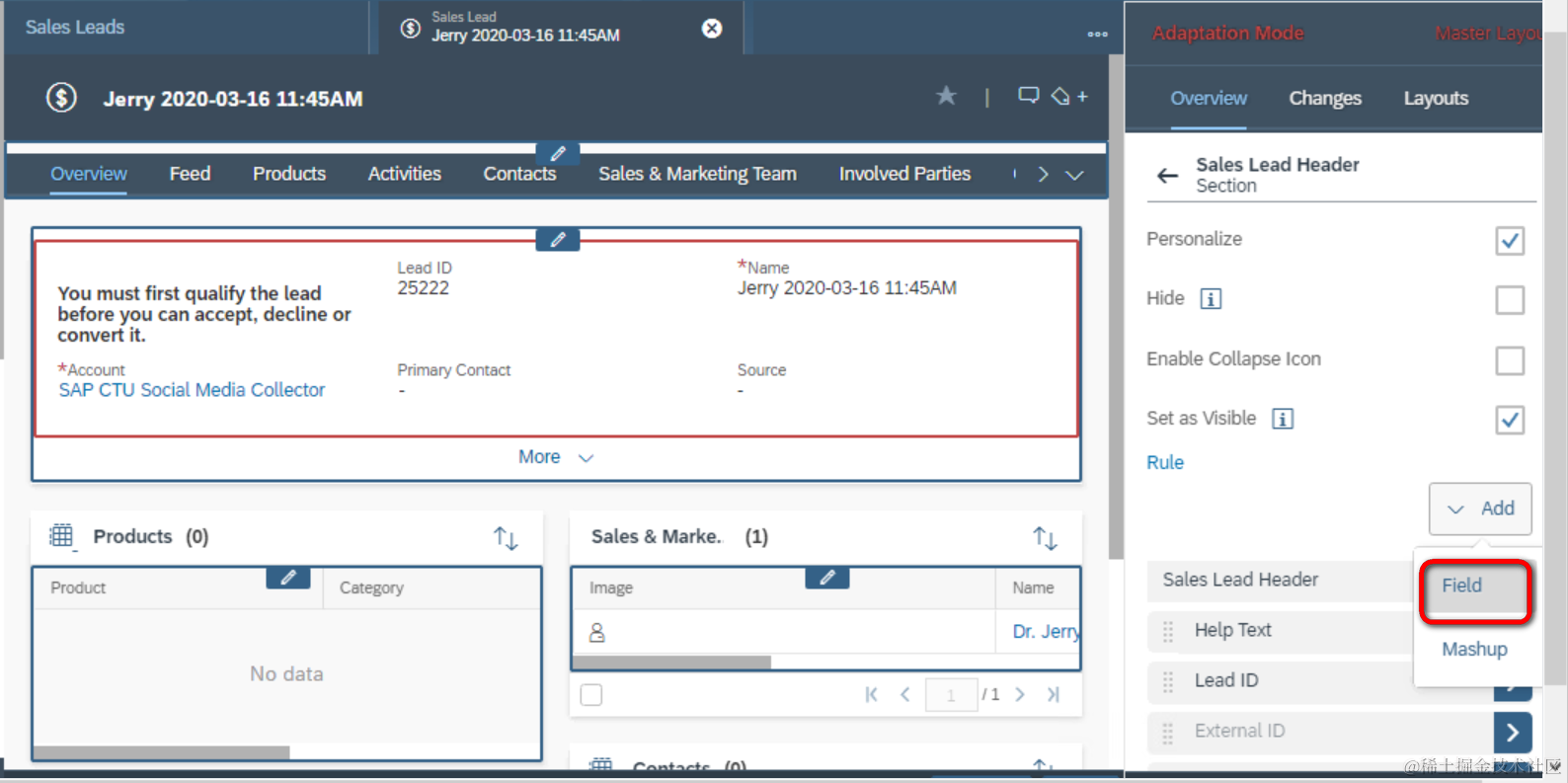Toggle the Personalize checkbox
This screenshot has width=1568, height=783.
(1510, 240)
